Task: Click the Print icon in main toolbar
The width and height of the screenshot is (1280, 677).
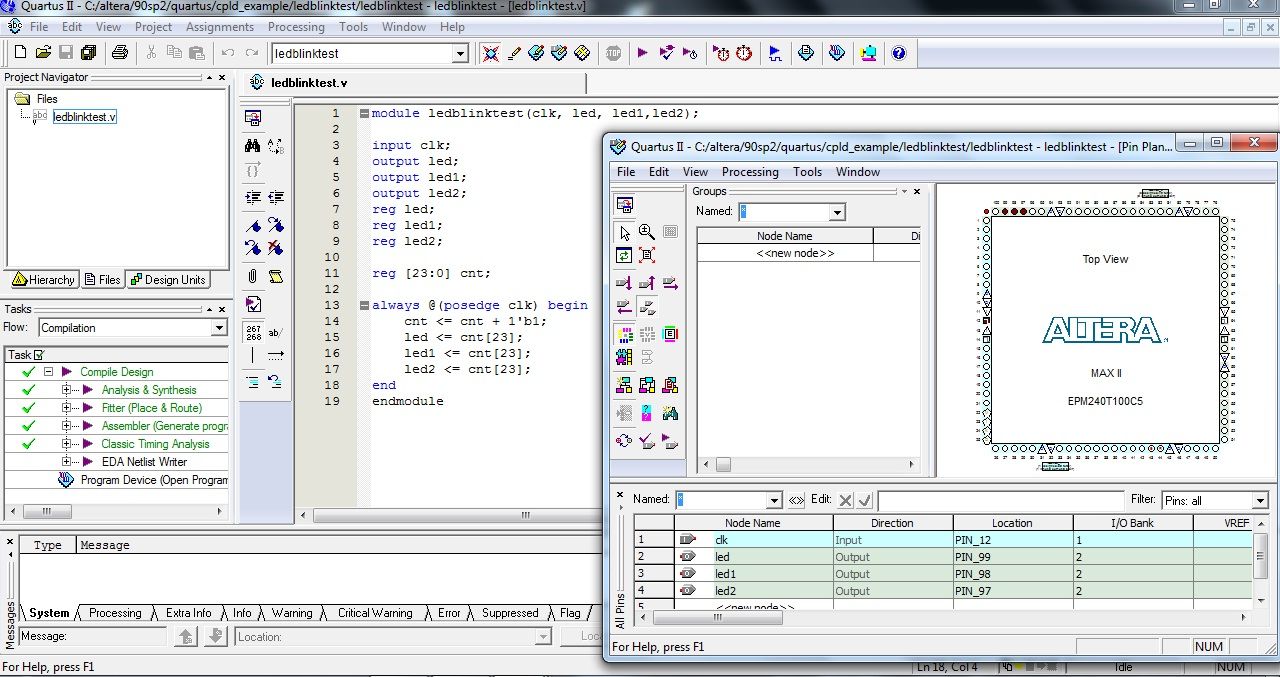Action: pyautogui.click(x=120, y=53)
